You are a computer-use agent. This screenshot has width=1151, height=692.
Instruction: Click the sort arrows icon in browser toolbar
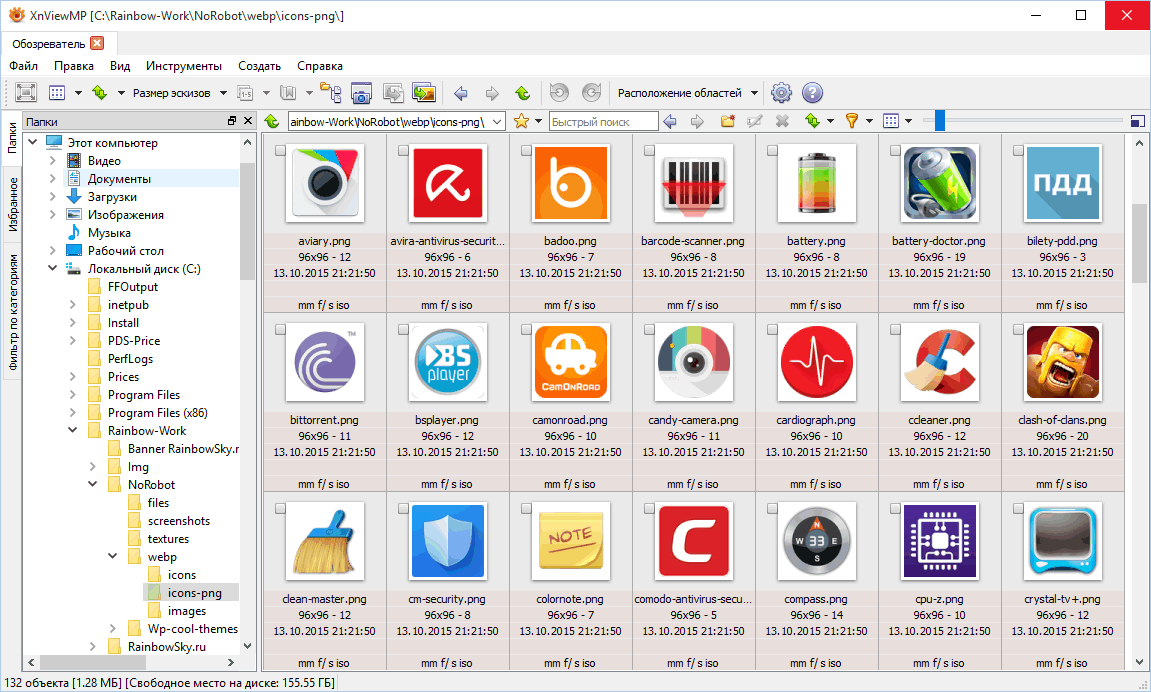pos(813,121)
